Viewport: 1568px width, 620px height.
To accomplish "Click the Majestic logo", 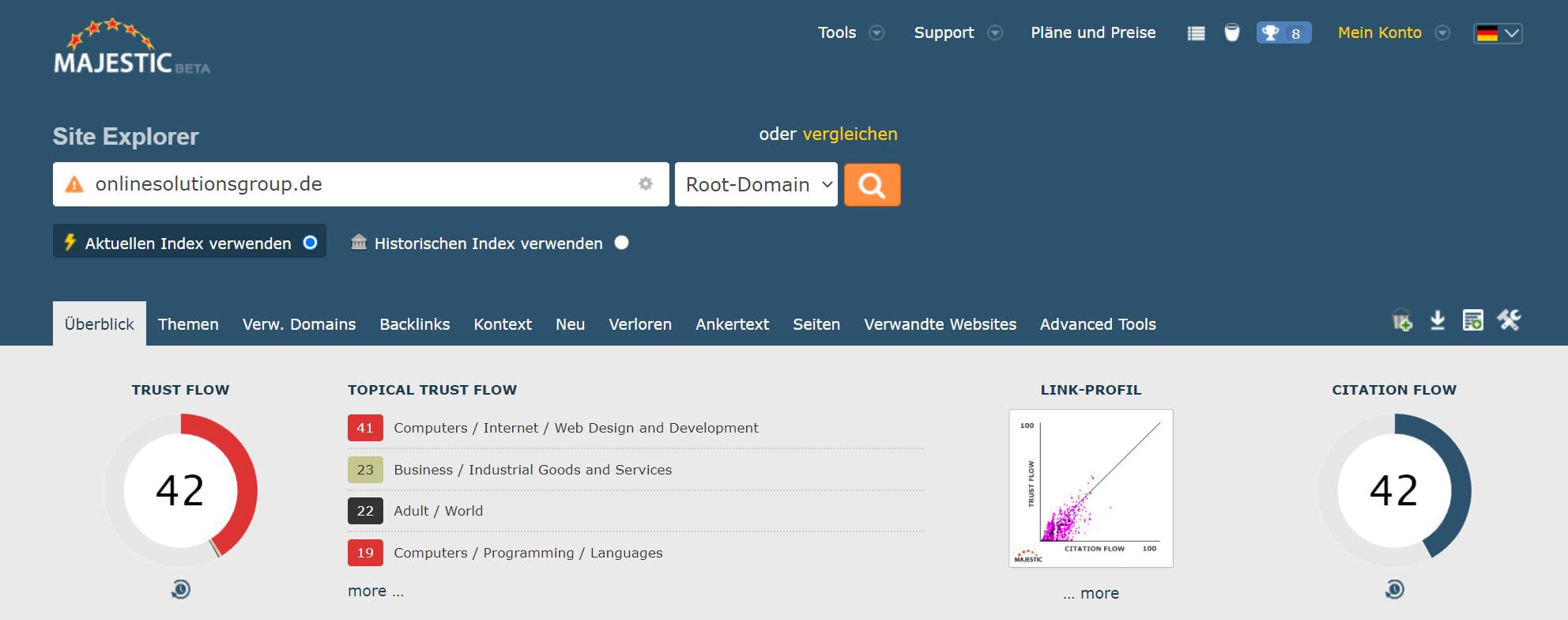I will tap(131, 47).
